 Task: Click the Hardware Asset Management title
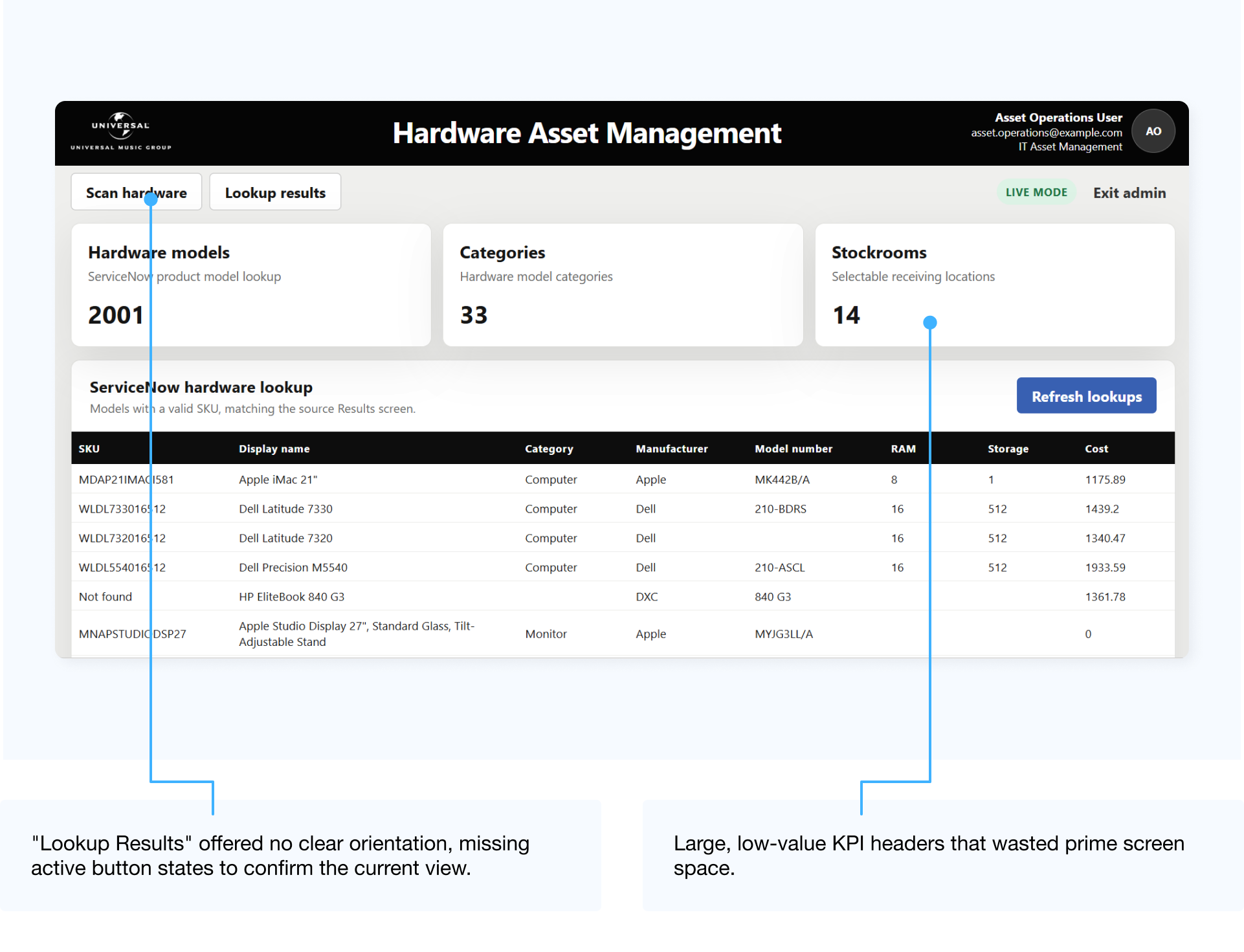click(587, 133)
